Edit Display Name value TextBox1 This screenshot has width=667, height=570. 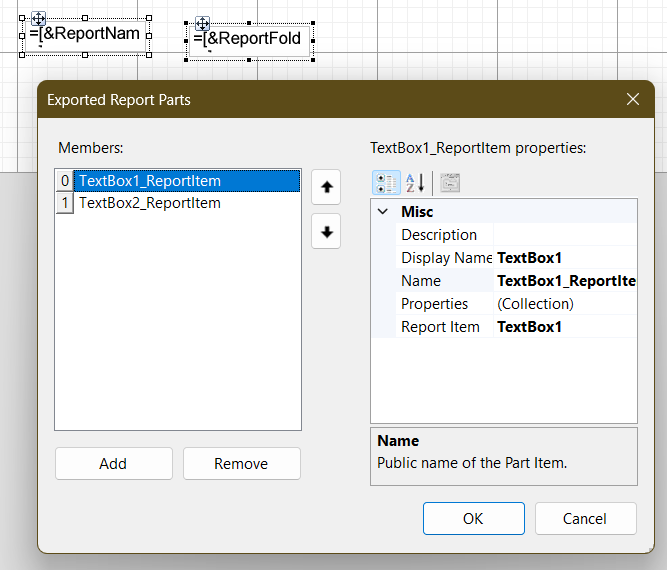tap(565, 257)
